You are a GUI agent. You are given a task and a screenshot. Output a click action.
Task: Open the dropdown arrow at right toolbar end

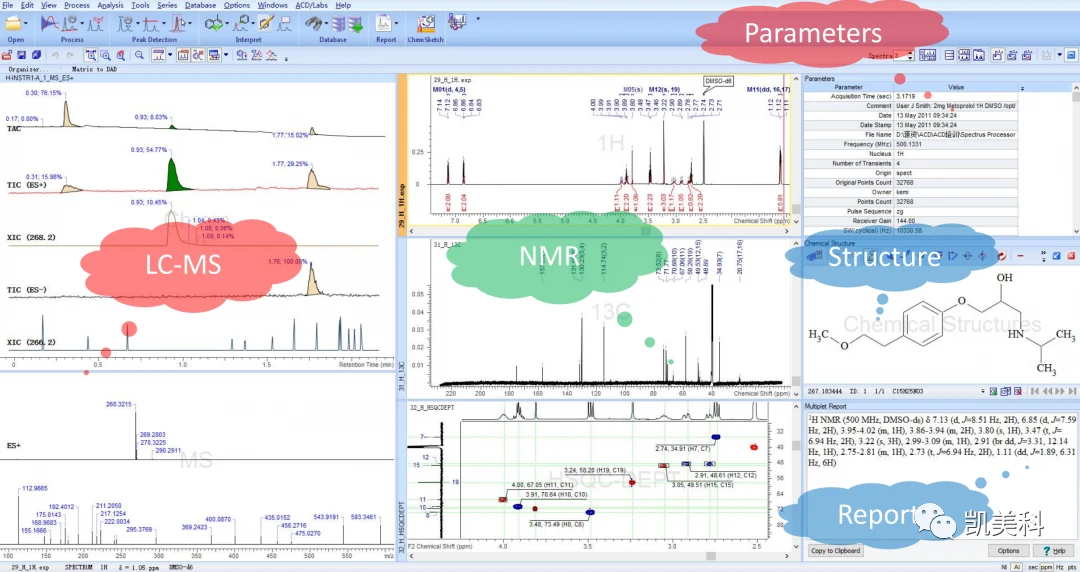click(1059, 55)
